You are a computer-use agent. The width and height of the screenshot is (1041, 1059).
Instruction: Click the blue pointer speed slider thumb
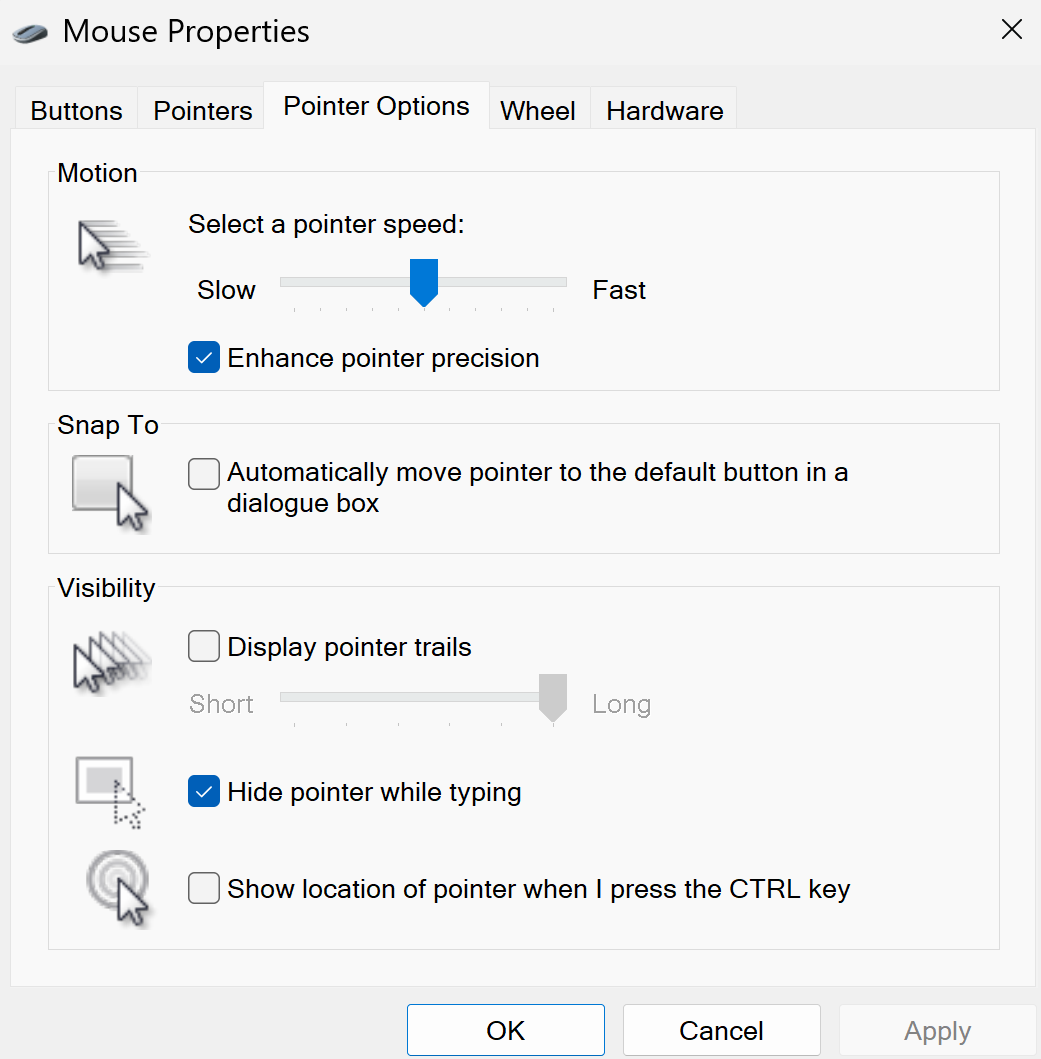tap(424, 282)
